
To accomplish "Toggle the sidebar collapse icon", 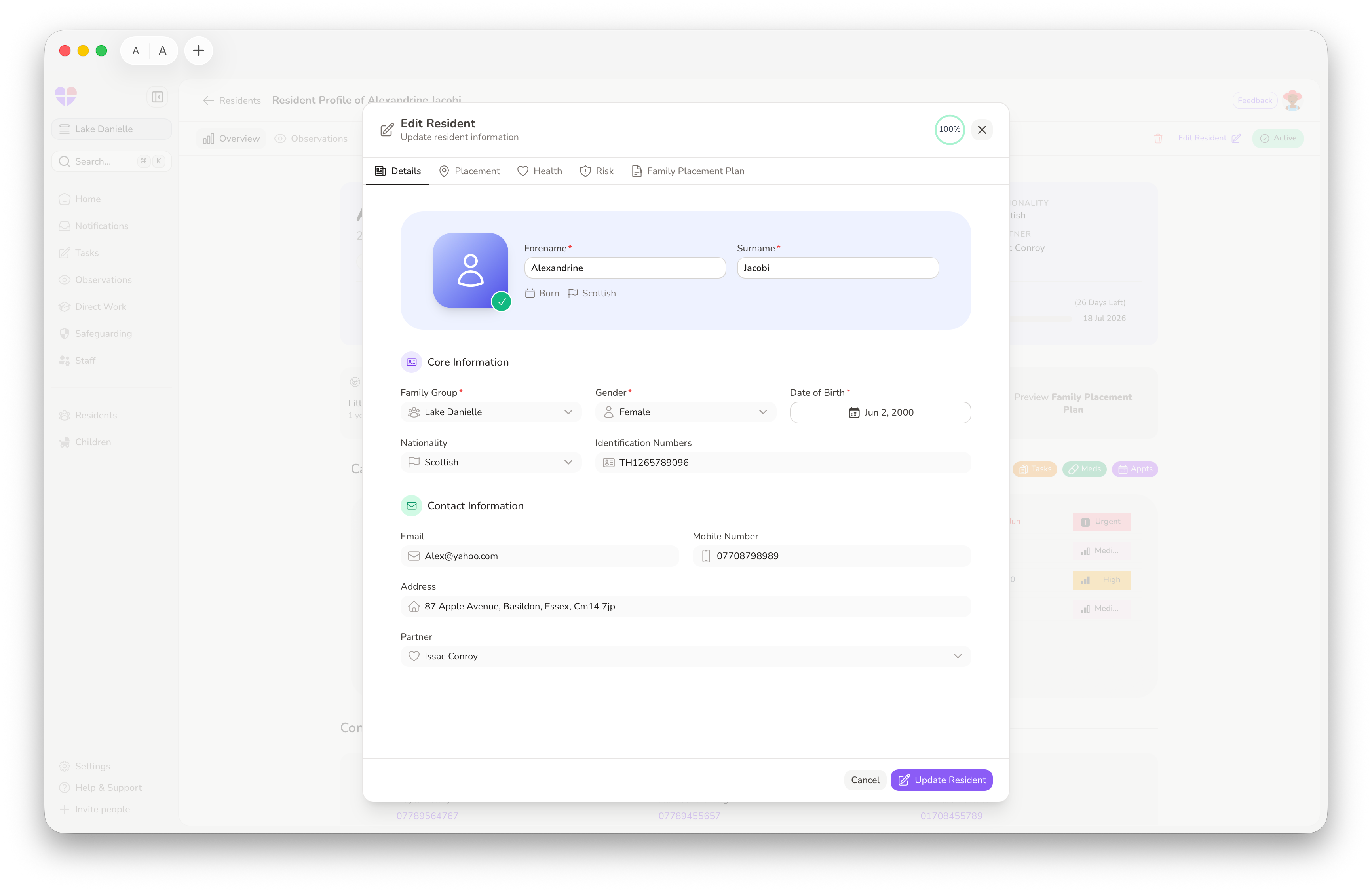I will pos(158,97).
